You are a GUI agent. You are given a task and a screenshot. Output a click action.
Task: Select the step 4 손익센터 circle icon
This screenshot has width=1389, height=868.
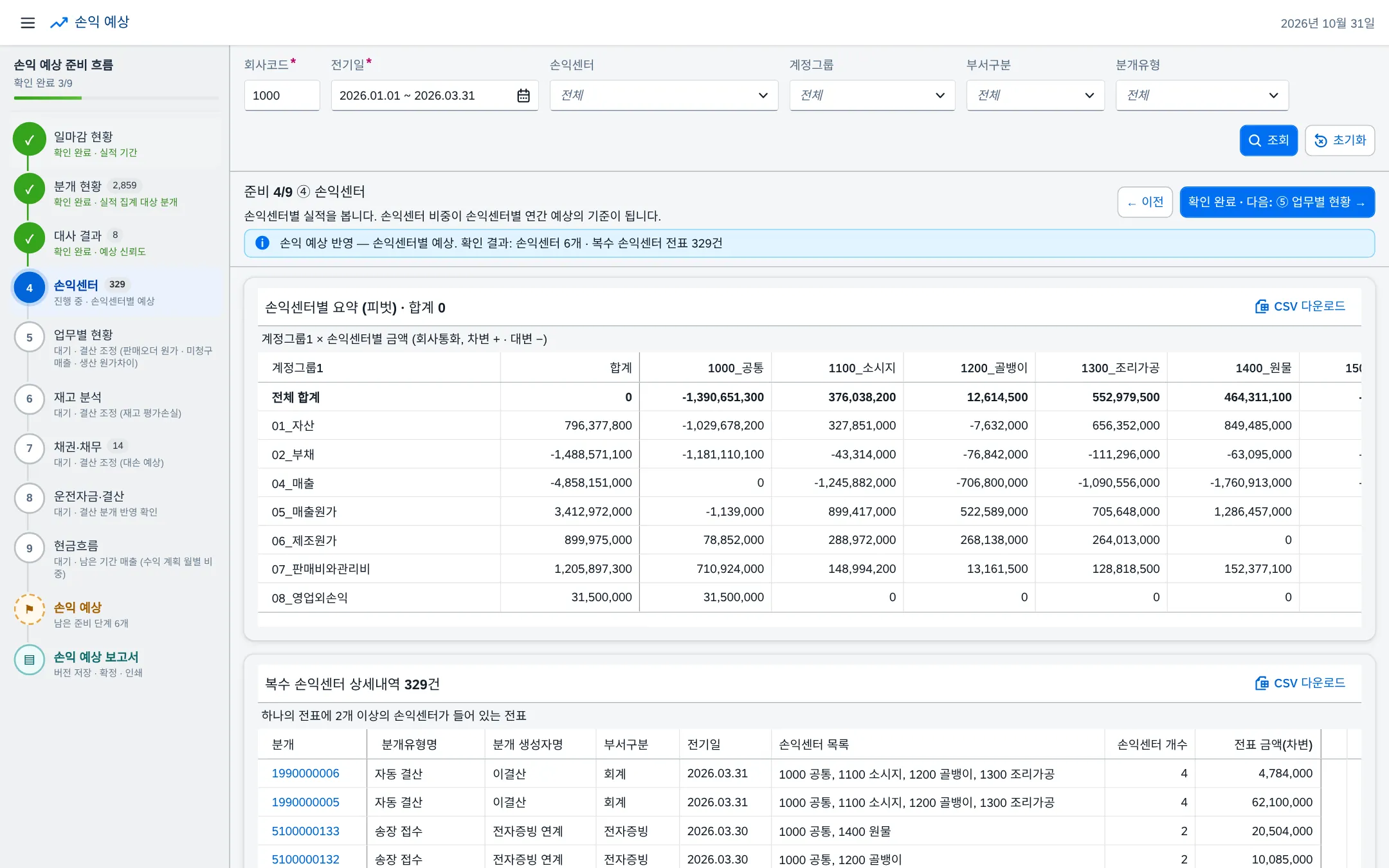[30, 288]
